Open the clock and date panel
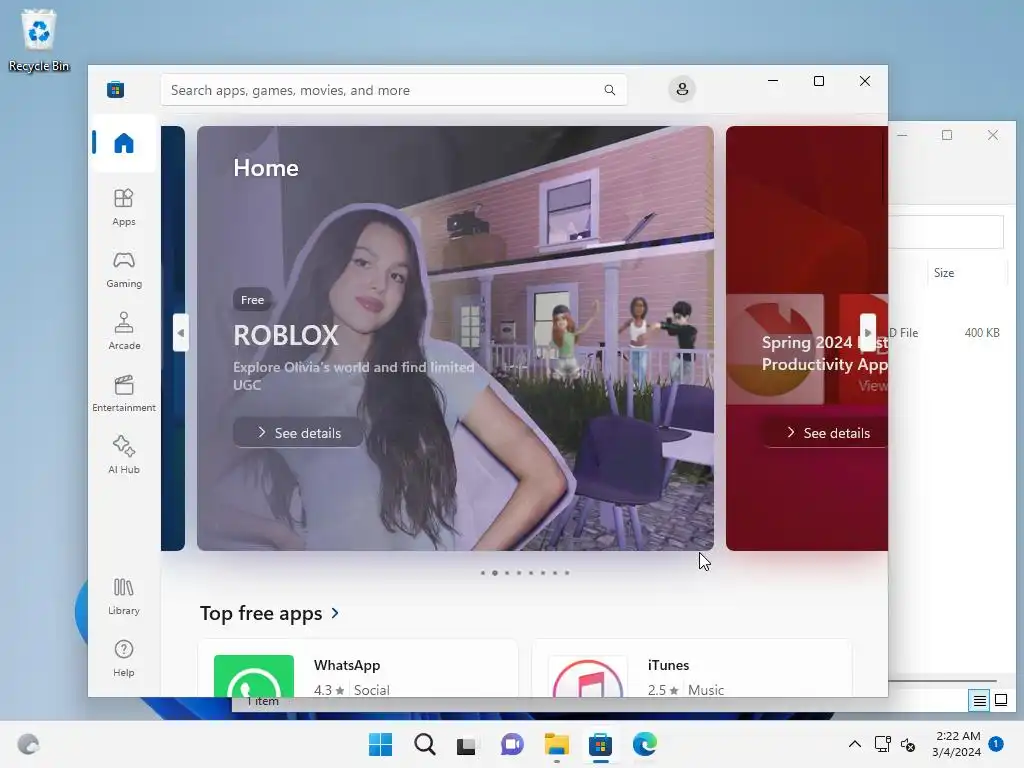Screen dimensions: 1024x768 [957, 744]
